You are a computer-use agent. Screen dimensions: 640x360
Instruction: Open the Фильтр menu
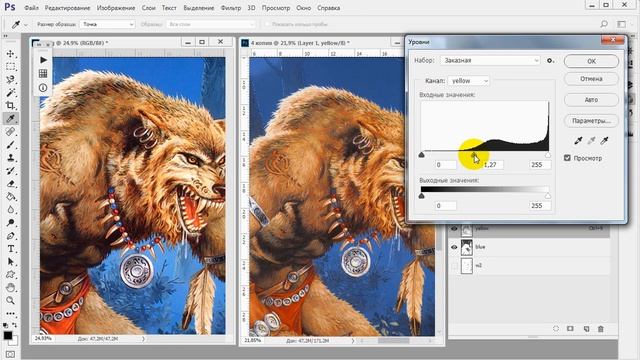pyautogui.click(x=231, y=8)
